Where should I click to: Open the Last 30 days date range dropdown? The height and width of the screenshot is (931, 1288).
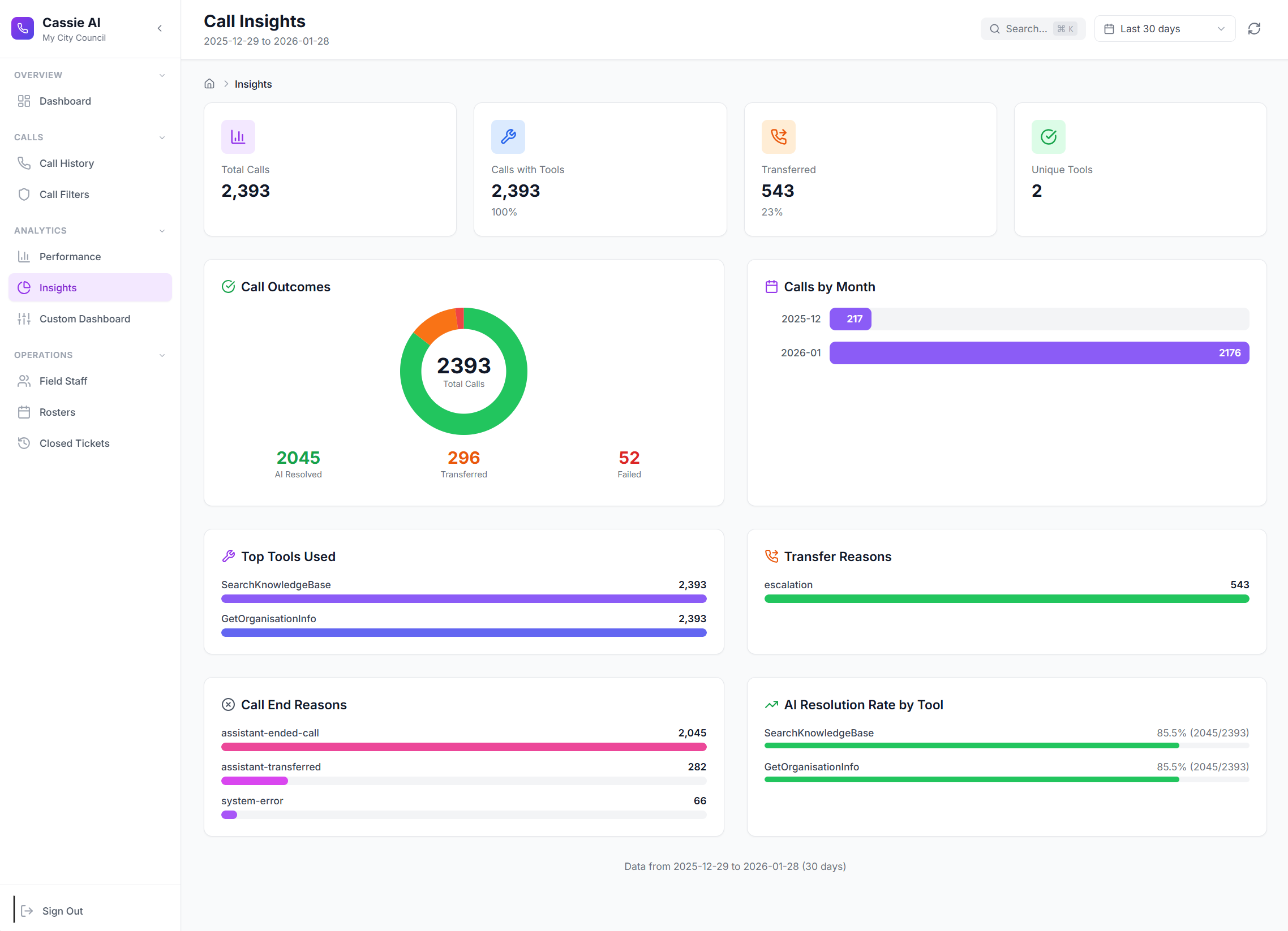click(x=1165, y=29)
